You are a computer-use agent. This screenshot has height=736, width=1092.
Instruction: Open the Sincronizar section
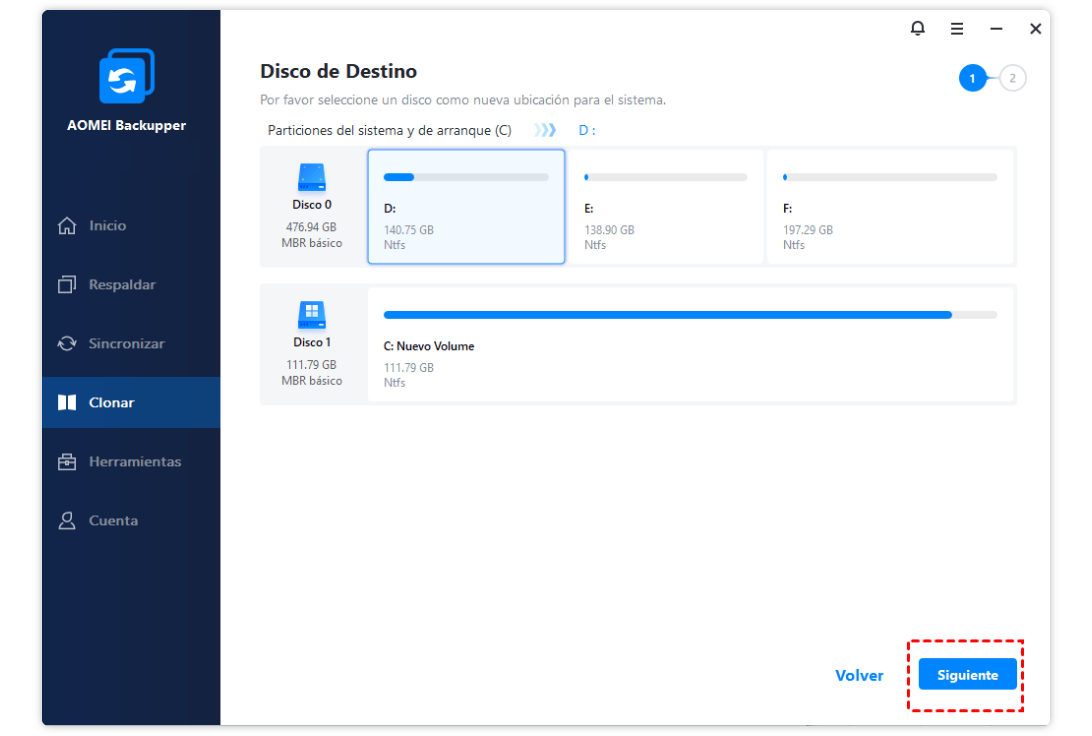point(131,343)
